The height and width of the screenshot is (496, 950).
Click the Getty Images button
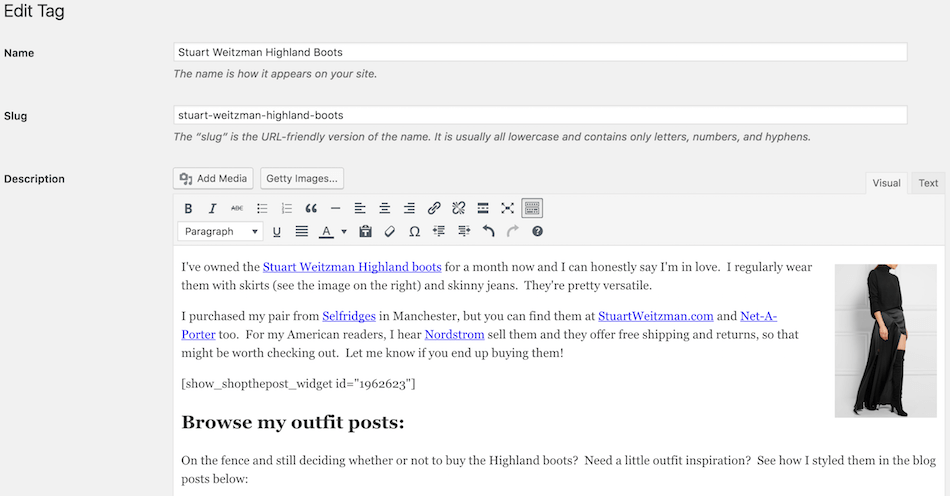302,179
